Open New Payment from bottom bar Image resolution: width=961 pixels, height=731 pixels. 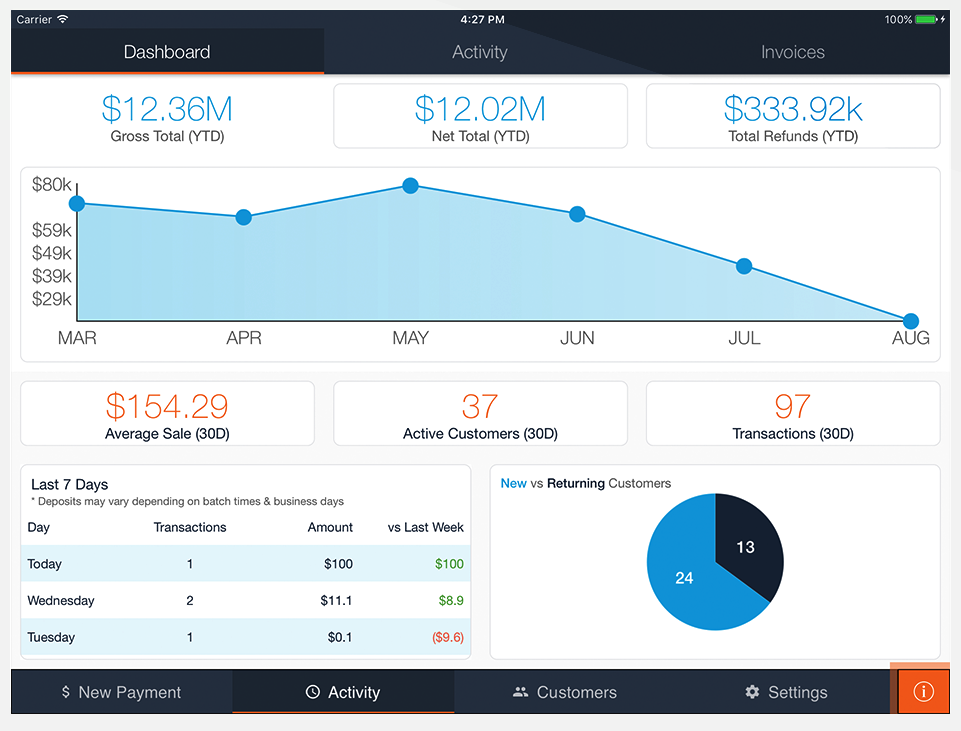pos(121,692)
